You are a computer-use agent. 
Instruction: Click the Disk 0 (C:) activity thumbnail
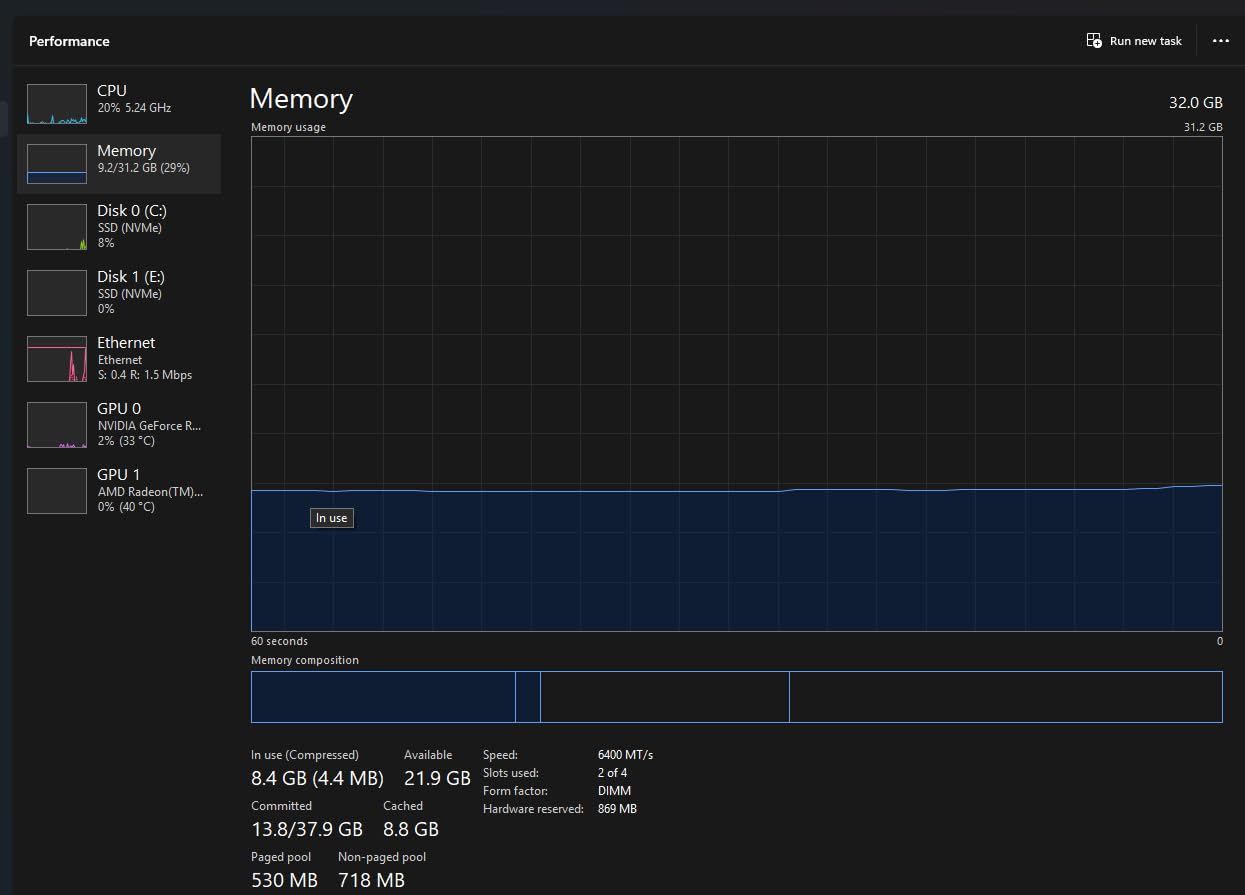tap(57, 227)
